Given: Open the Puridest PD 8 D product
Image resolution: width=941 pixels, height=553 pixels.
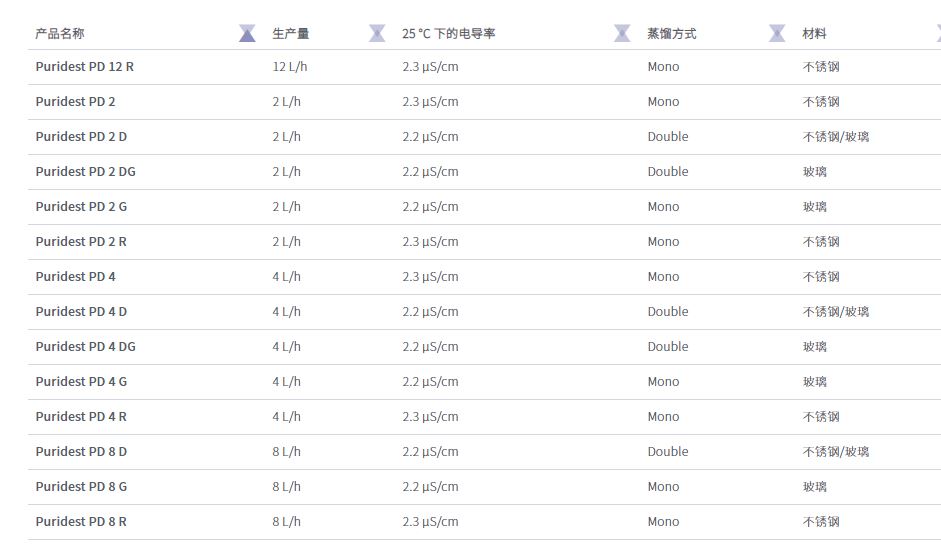Looking at the screenshot, I should (x=81, y=452).
